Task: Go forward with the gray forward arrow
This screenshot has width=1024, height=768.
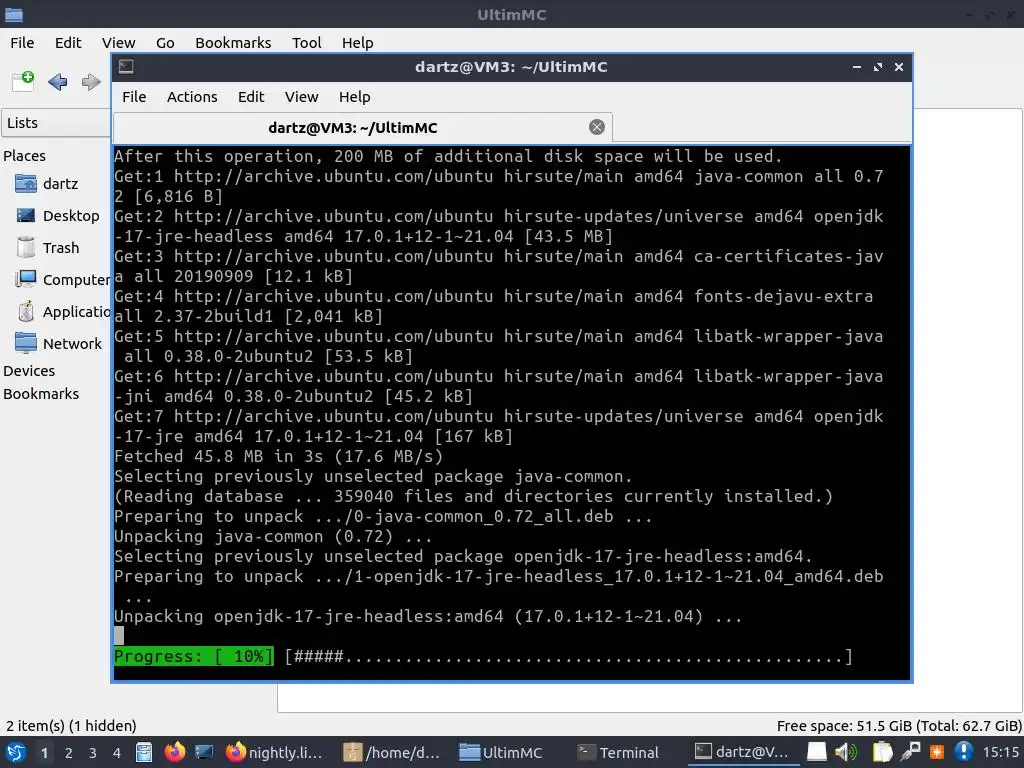Action: [x=91, y=82]
